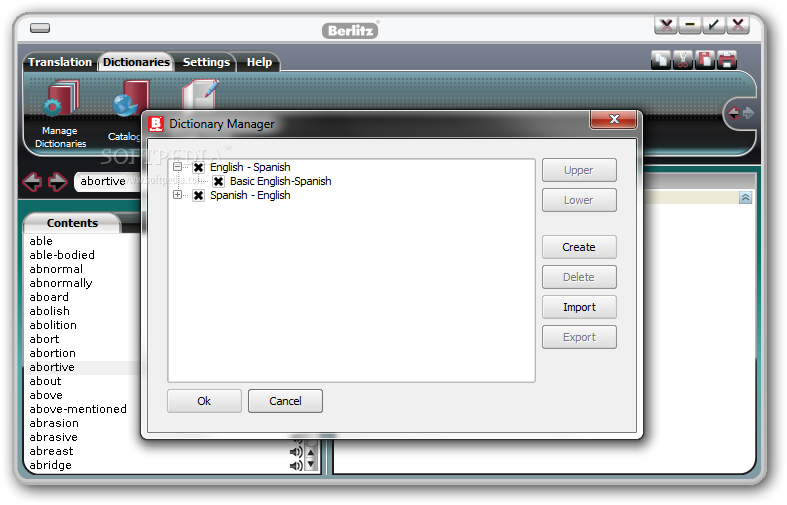Click the word list scroll down arrow
Screen dimensions: 787x505
(311, 465)
